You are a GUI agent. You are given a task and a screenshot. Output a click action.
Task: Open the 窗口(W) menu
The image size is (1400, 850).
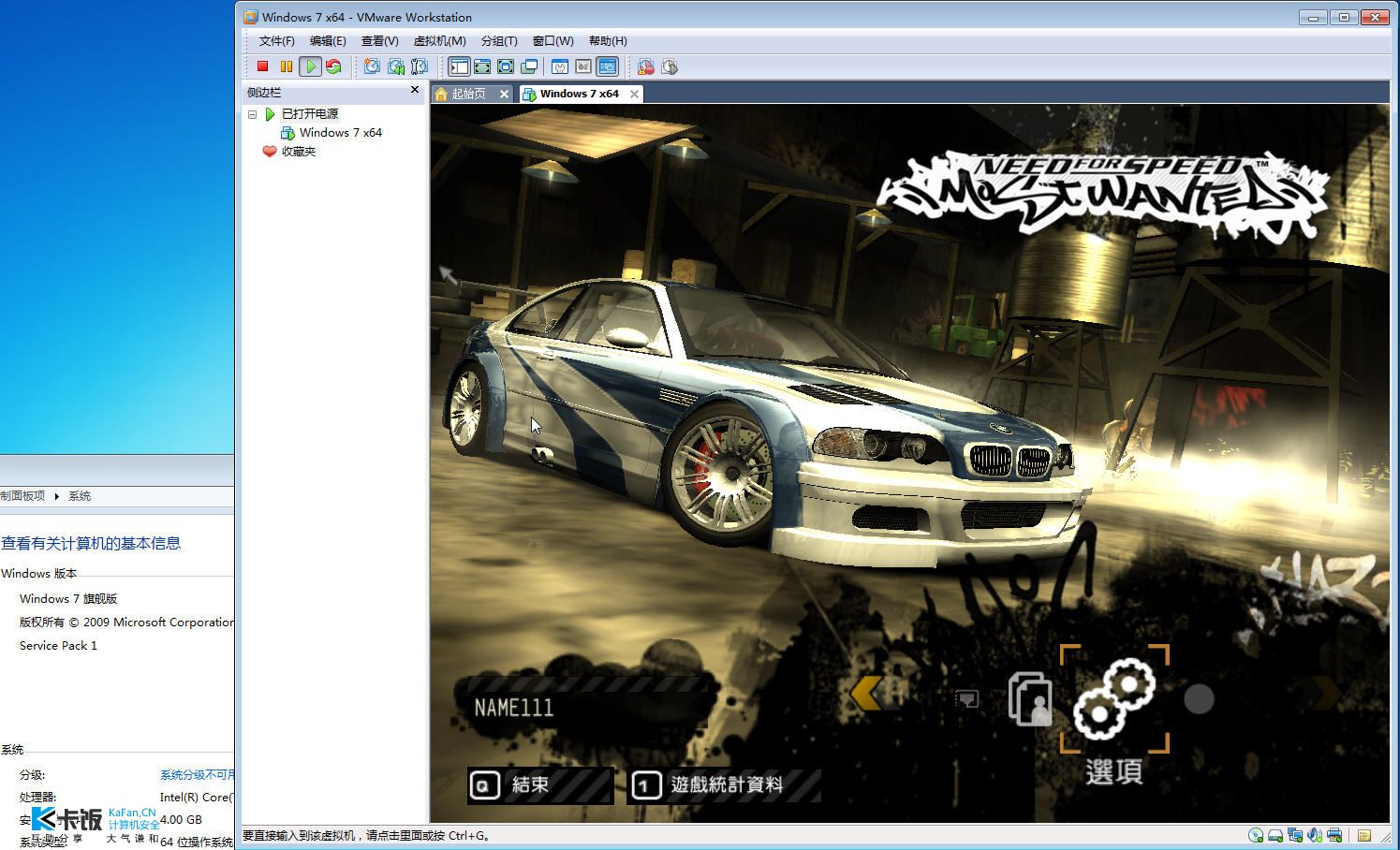(x=553, y=41)
